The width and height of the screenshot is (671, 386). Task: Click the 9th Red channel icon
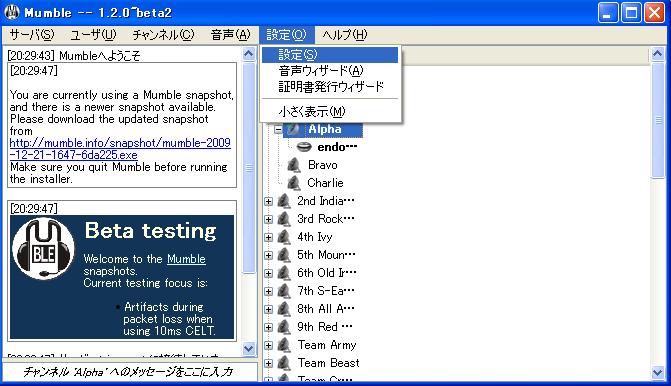coord(284,327)
